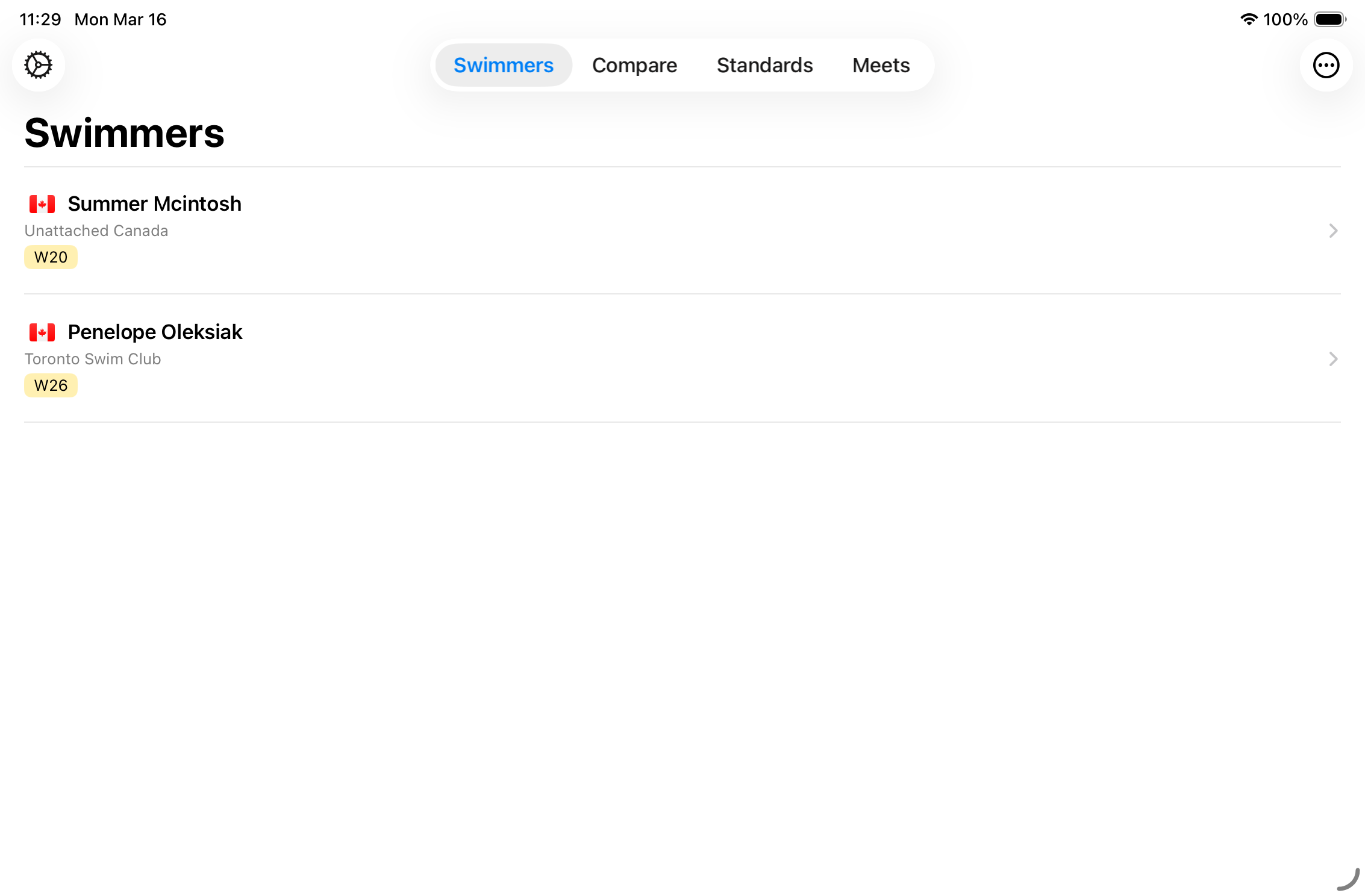Click Summer Mcintosh's Canadian flag icon
The height and width of the screenshot is (896, 1365).
(x=42, y=204)
